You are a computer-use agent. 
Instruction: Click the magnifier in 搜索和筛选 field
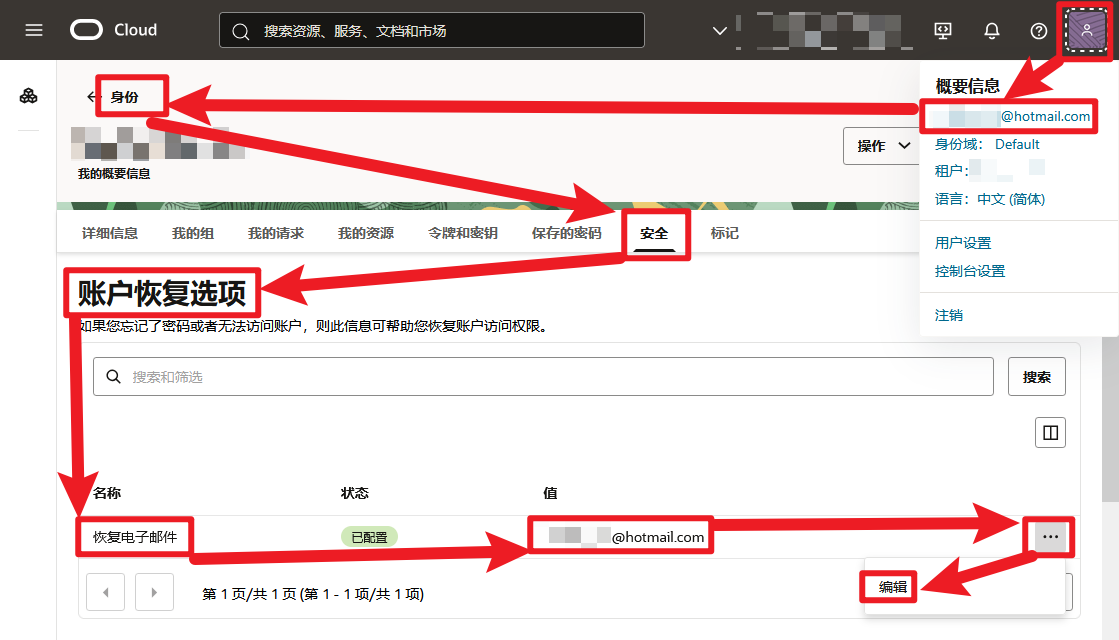point(113,376)
